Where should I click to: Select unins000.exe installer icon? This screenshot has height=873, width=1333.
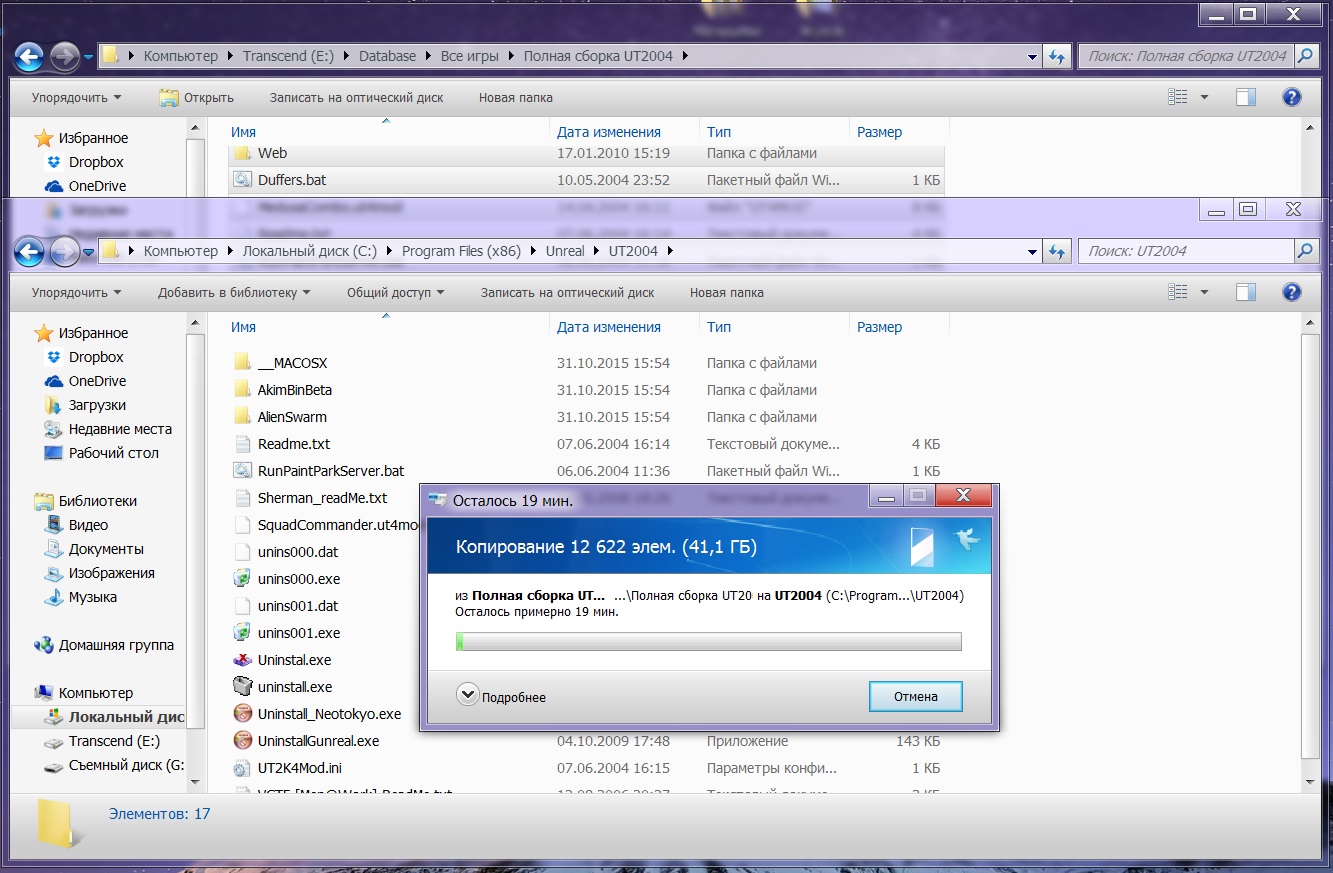click(x=242, y=578)
